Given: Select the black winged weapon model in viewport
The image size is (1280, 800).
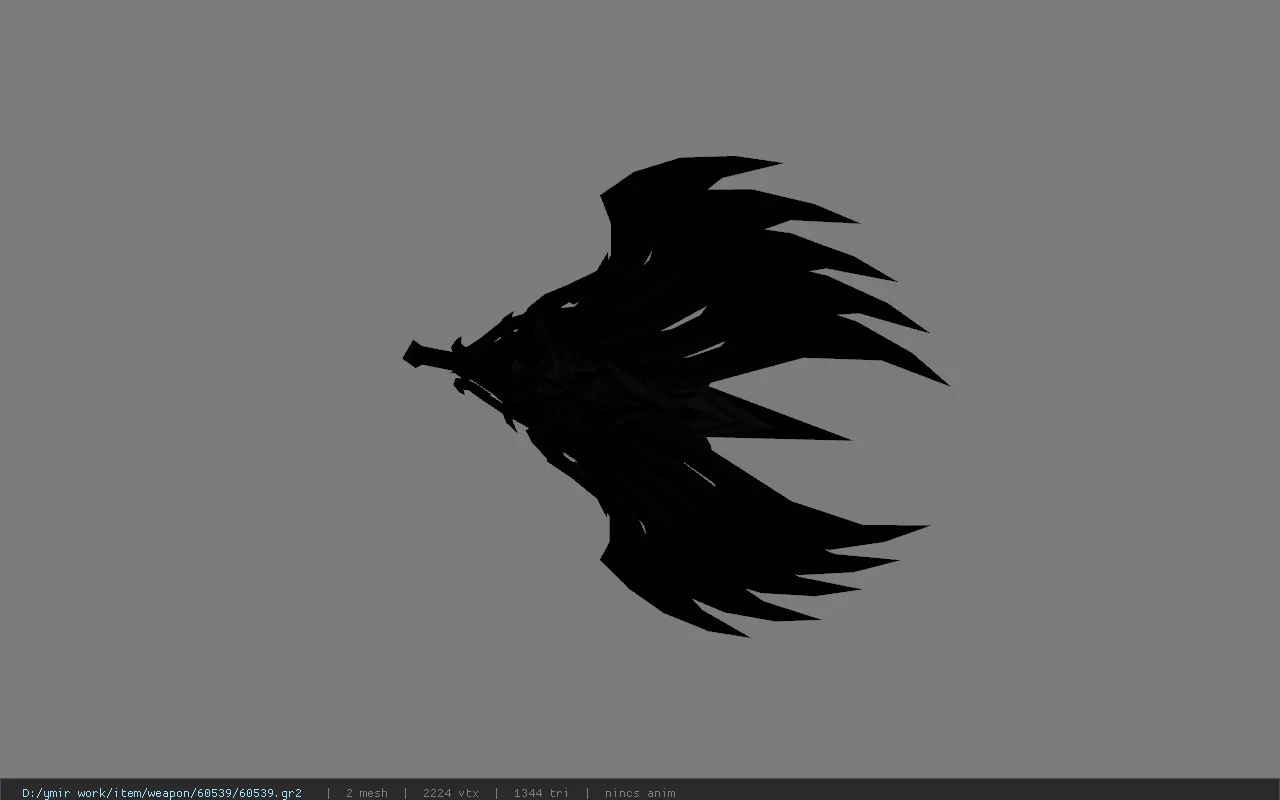Looking at the screenshot, I should point(676,396).
